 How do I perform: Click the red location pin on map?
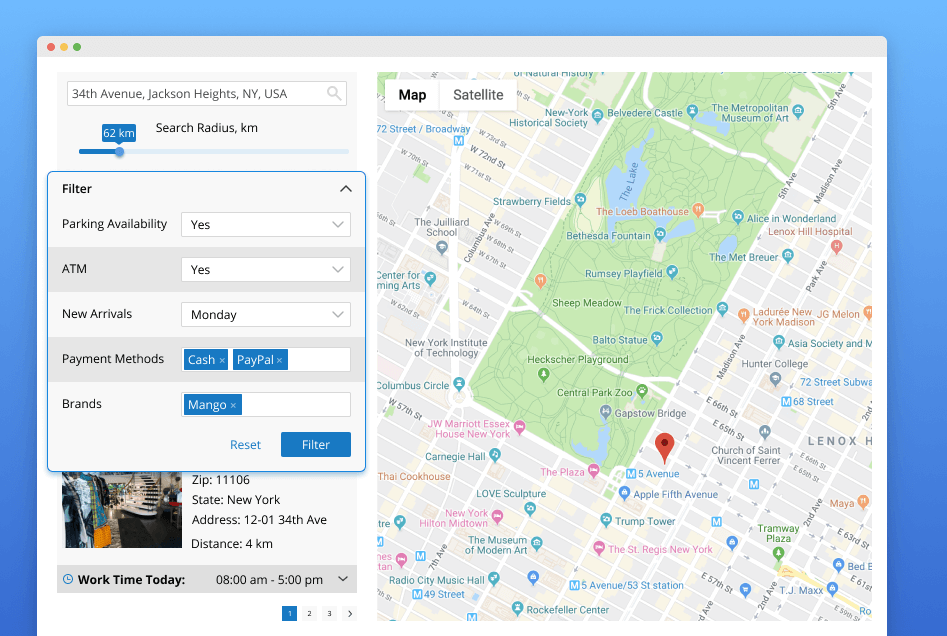664,446
